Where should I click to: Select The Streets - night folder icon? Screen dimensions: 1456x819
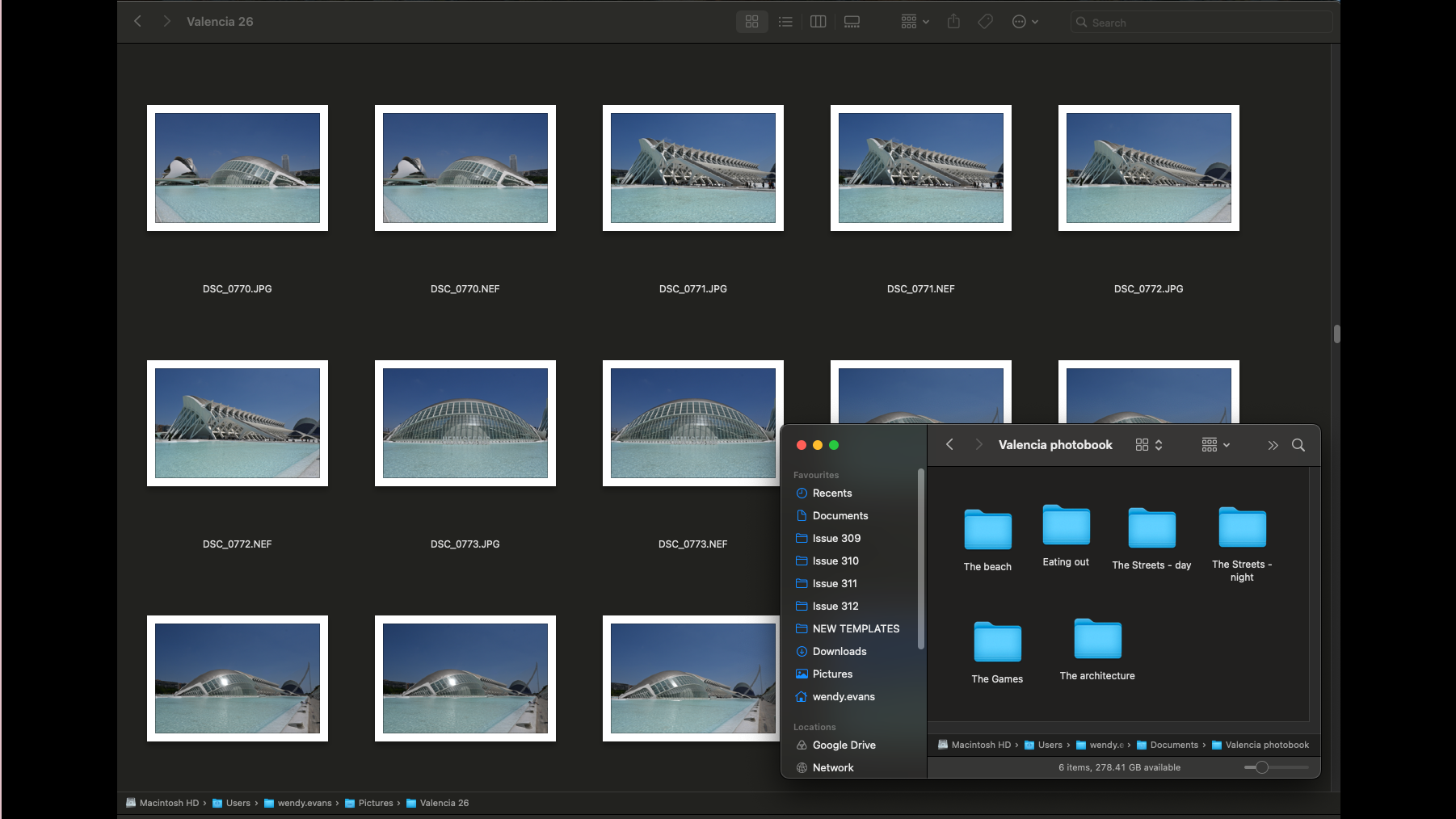click(x=1242, y=527)
